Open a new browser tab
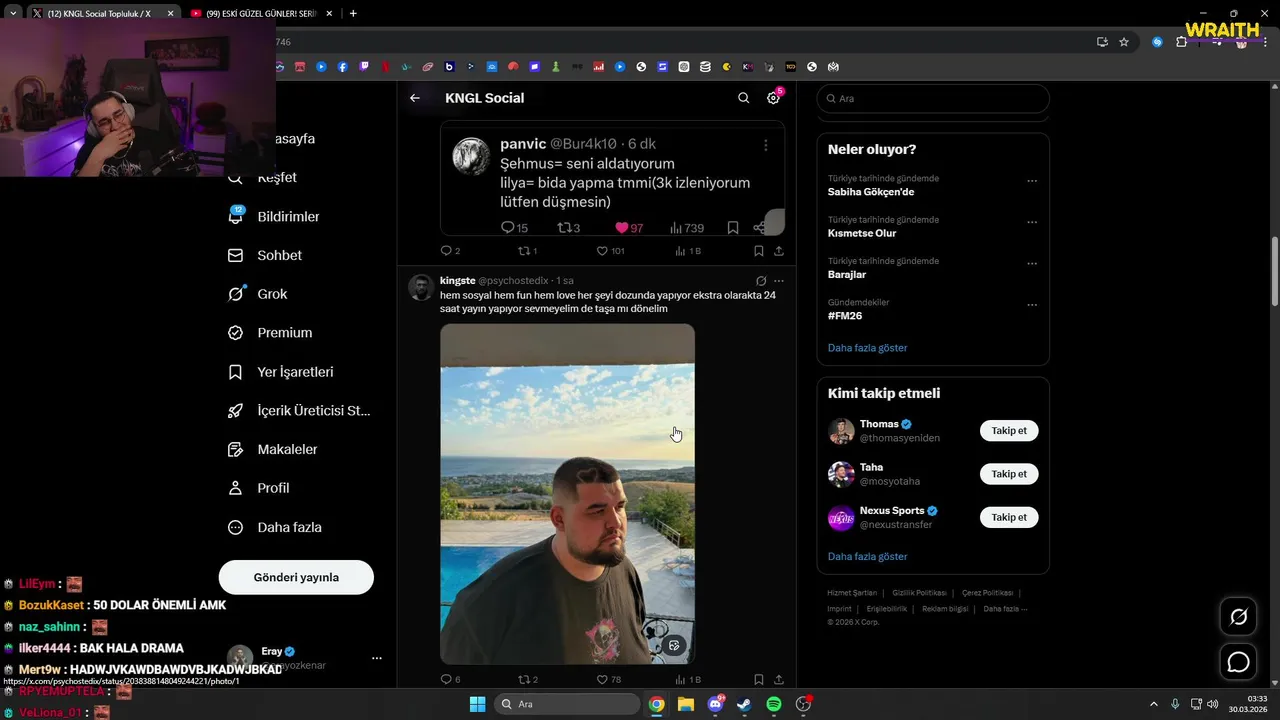The height and width of the screenshot is (720, 1280). point(353,13)
